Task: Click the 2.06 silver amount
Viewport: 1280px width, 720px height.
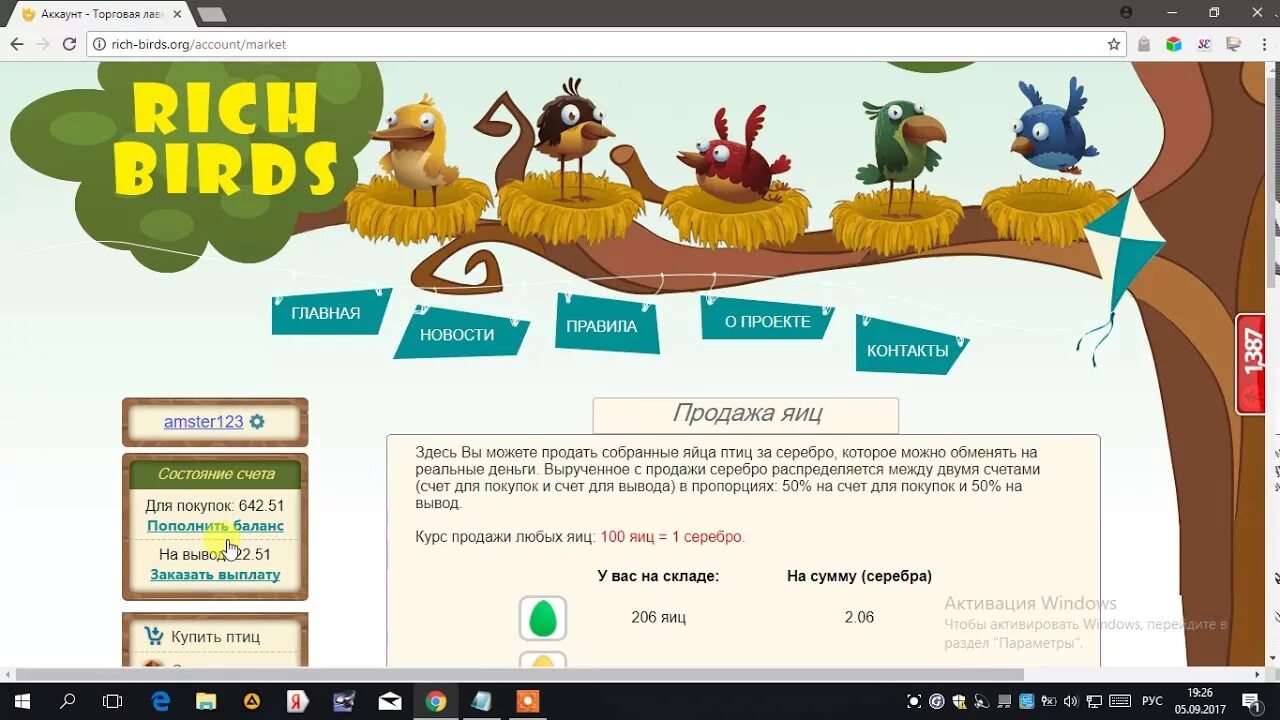Action: 859,618
